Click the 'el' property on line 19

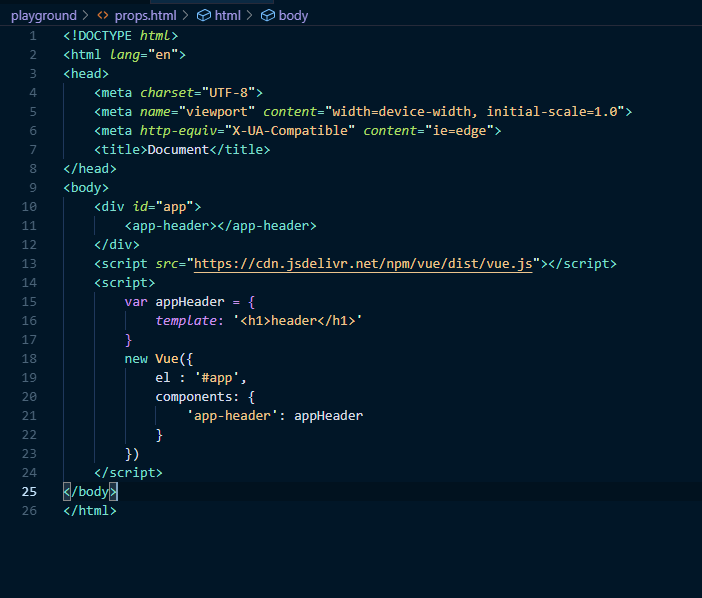(x=163, y=377)
